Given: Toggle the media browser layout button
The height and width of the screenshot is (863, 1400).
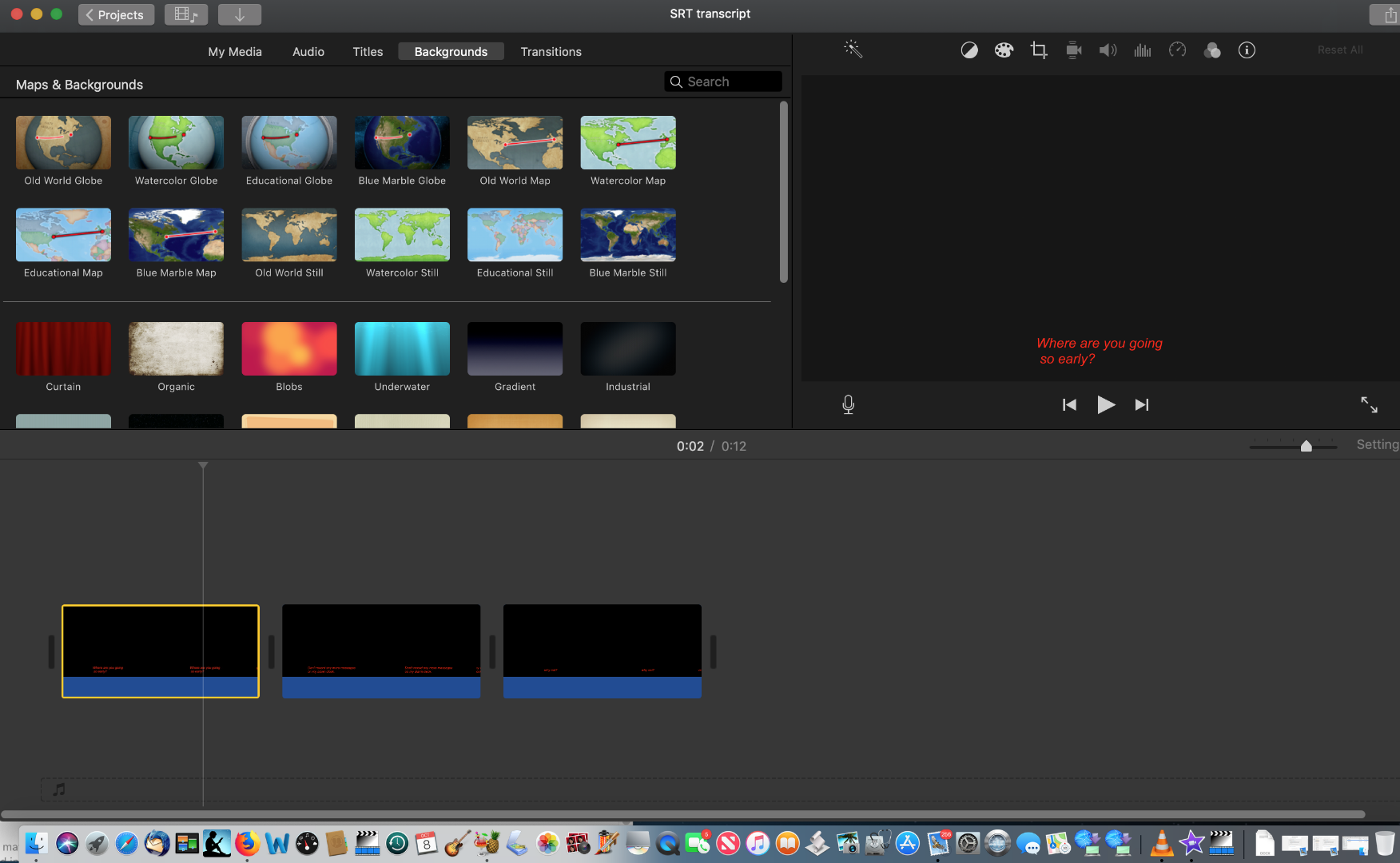Looking at the screenshot, I should point(186,14).
